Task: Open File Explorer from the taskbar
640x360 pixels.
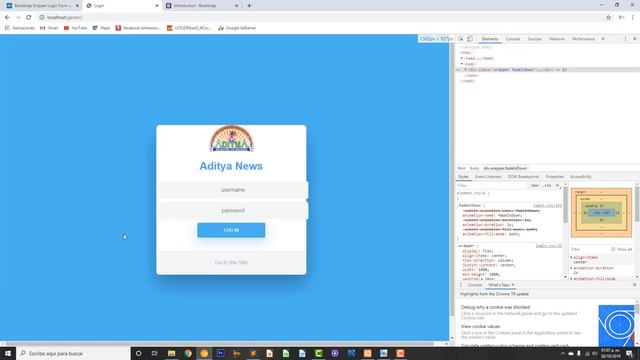Action: [x=171, y=353]
